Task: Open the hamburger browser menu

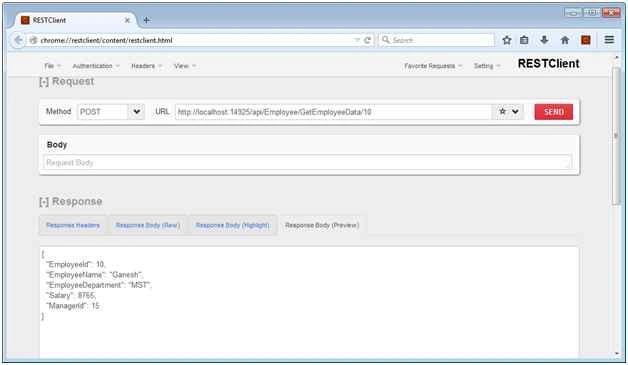Action: coord(609,40)
